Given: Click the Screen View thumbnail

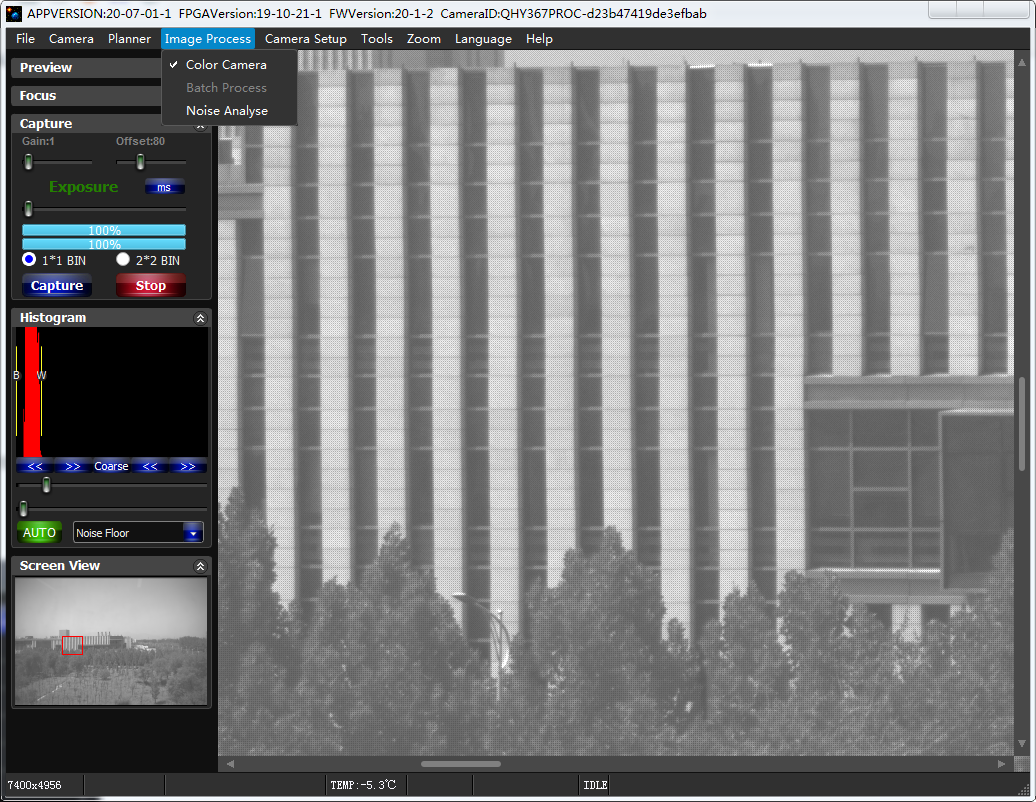Looking at the screenshot, I should [111, 641].
